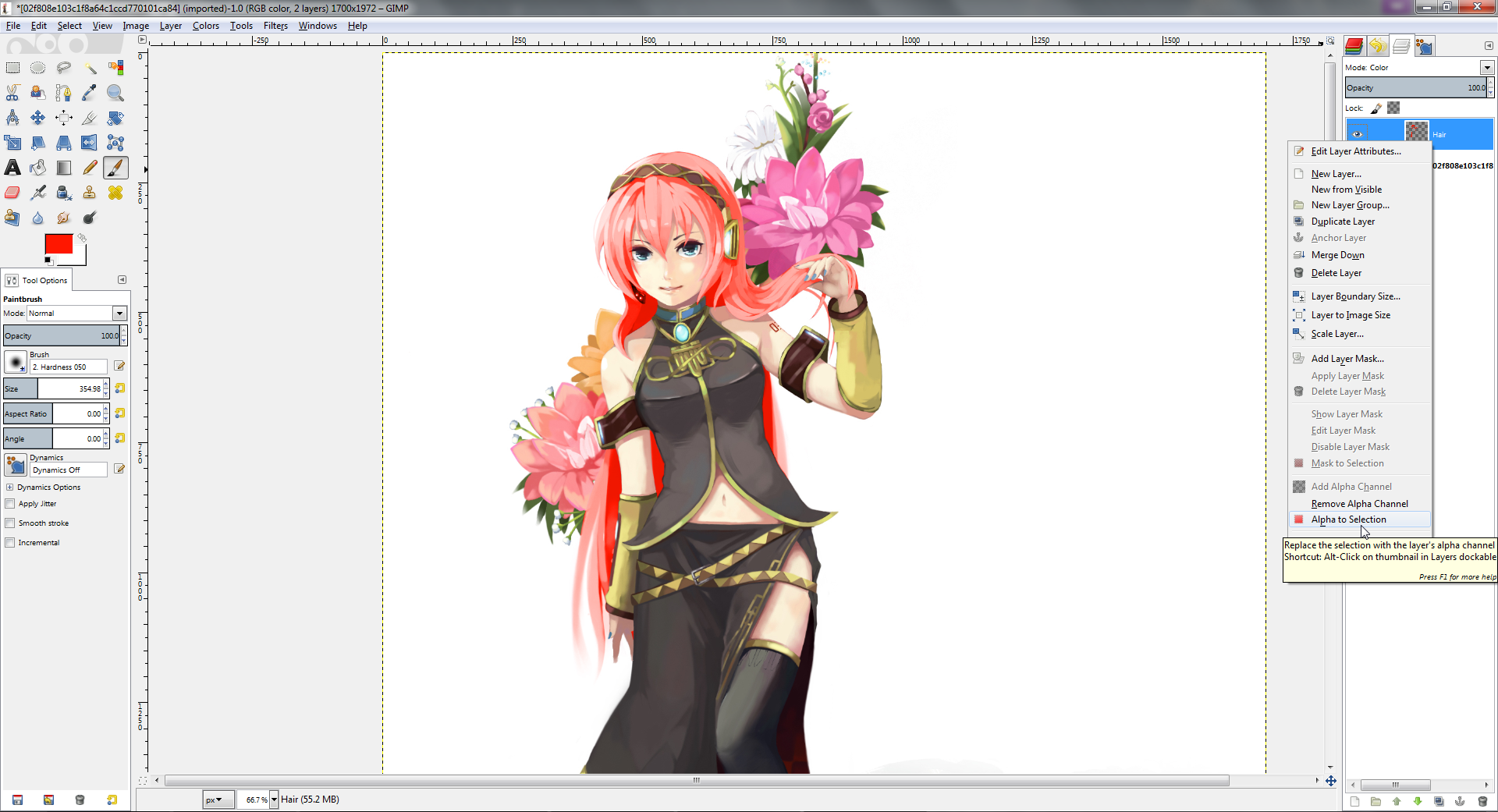Pick the Blend gradient tool
This screenshot has width=1498, height=812.
pos(64,168)
